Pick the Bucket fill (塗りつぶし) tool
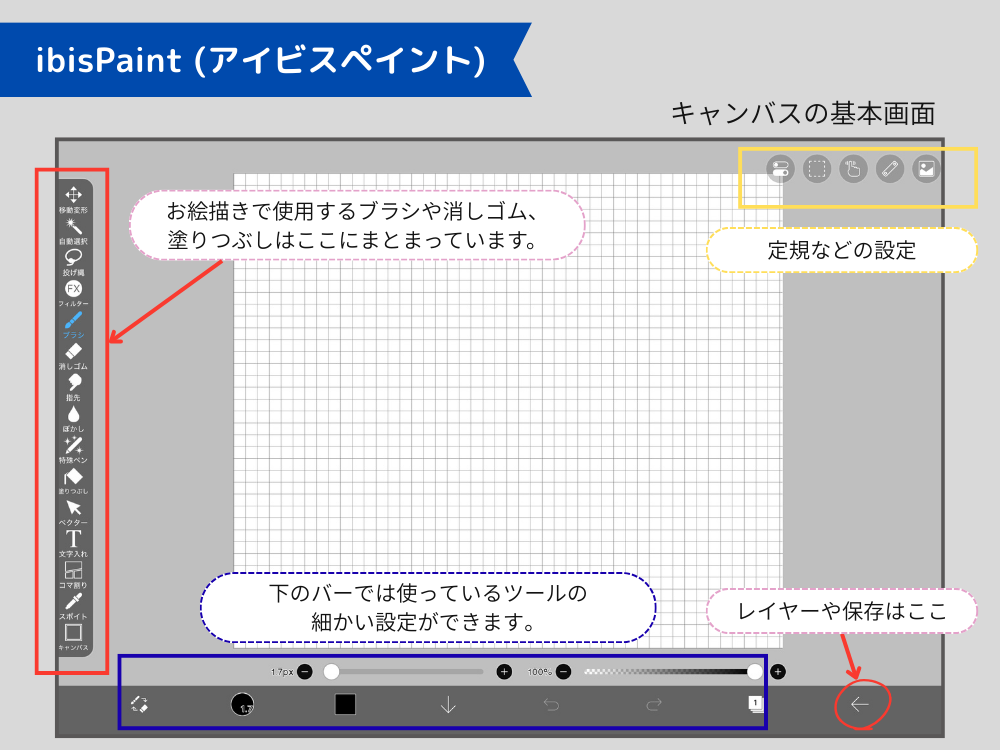This screenshot has width=1000, height=750. (x=73, y=477)
